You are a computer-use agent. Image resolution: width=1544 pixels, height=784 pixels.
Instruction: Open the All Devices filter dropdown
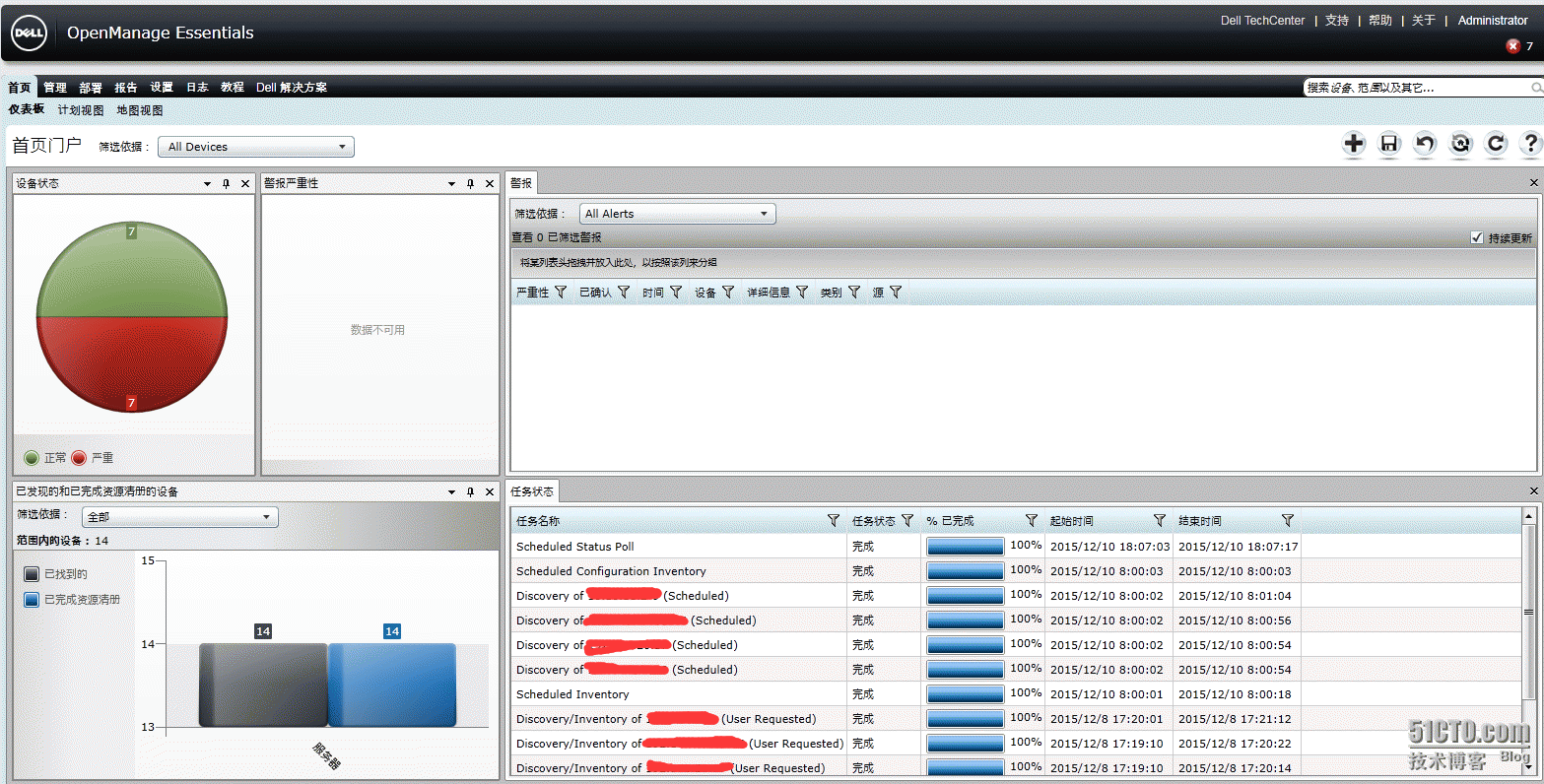click(256, 147)
